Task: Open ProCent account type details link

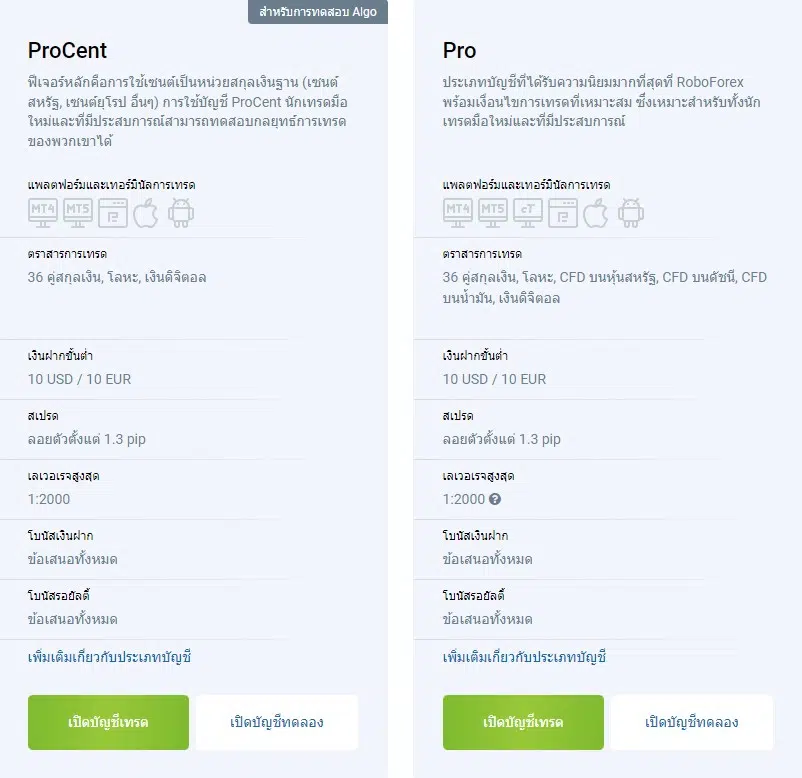Action: pos(109,657)
